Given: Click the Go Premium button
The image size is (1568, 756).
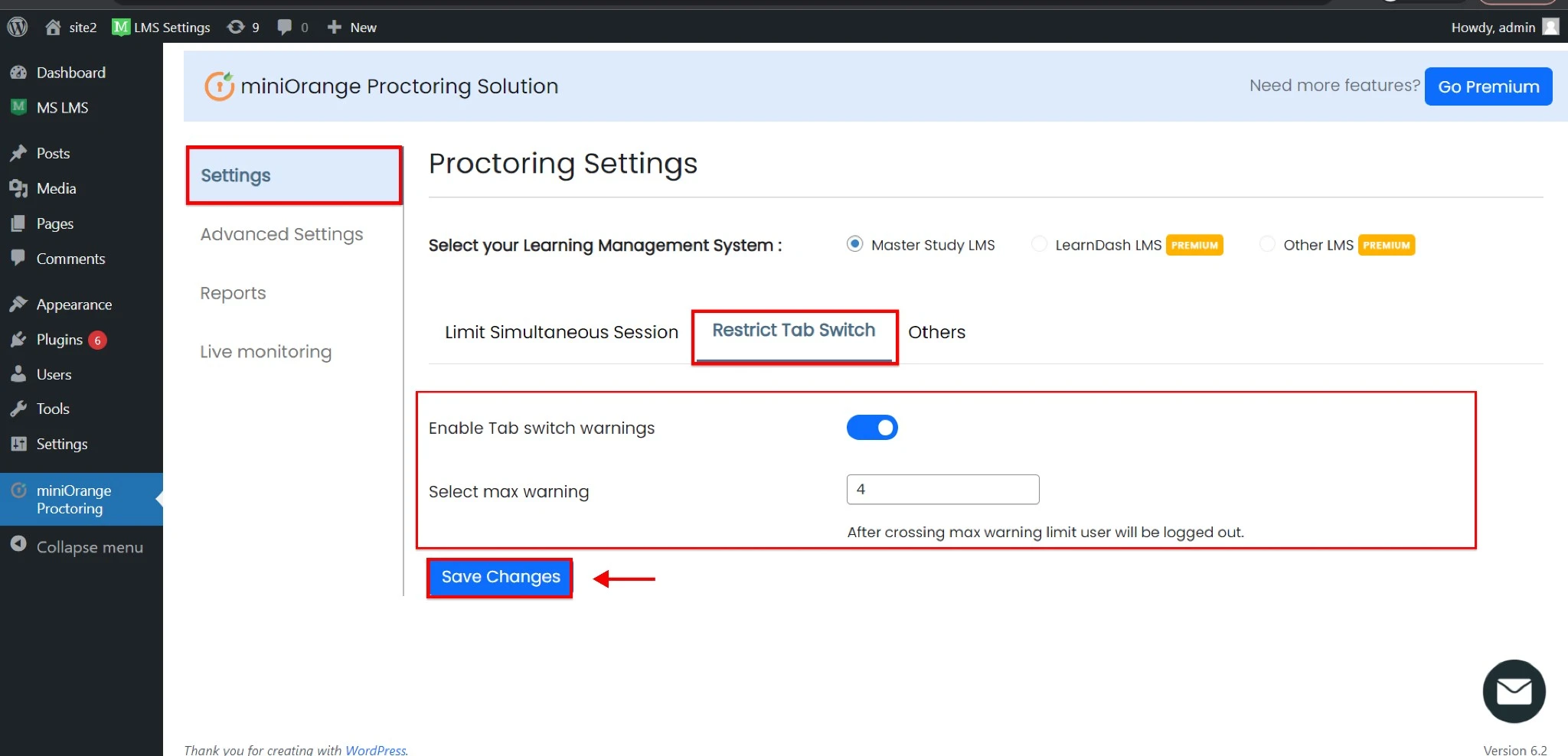Looking at the screenshot, I should point(1488,86).
